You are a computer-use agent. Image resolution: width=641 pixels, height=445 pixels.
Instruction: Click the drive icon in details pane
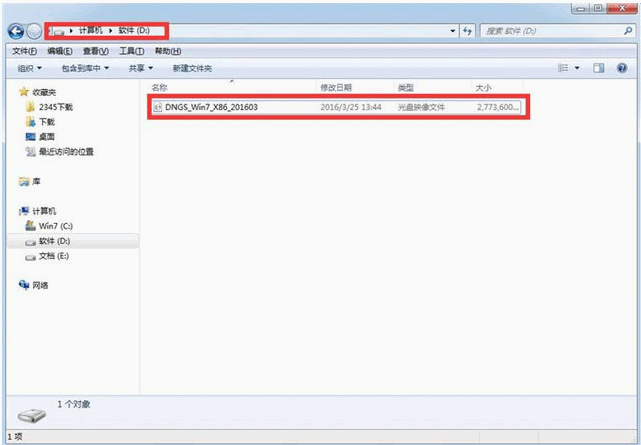point(31,415)
